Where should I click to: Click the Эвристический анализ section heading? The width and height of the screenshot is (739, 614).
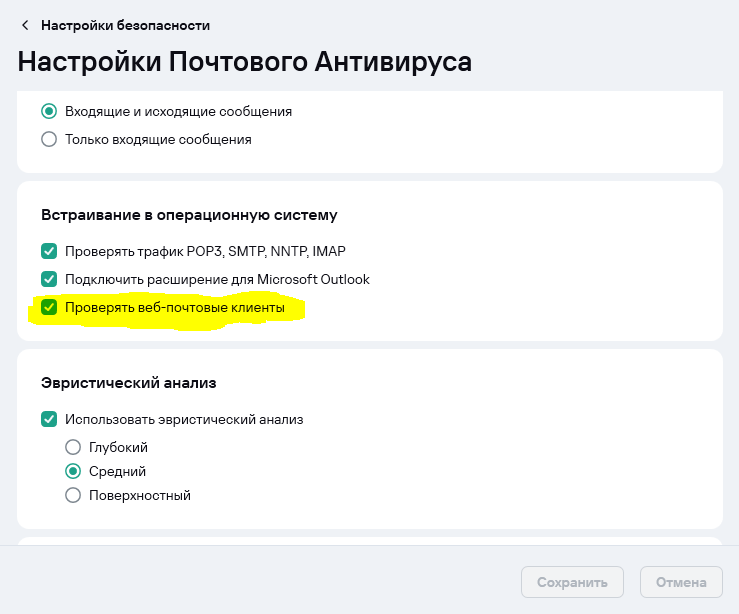click(x=129, y=383)
